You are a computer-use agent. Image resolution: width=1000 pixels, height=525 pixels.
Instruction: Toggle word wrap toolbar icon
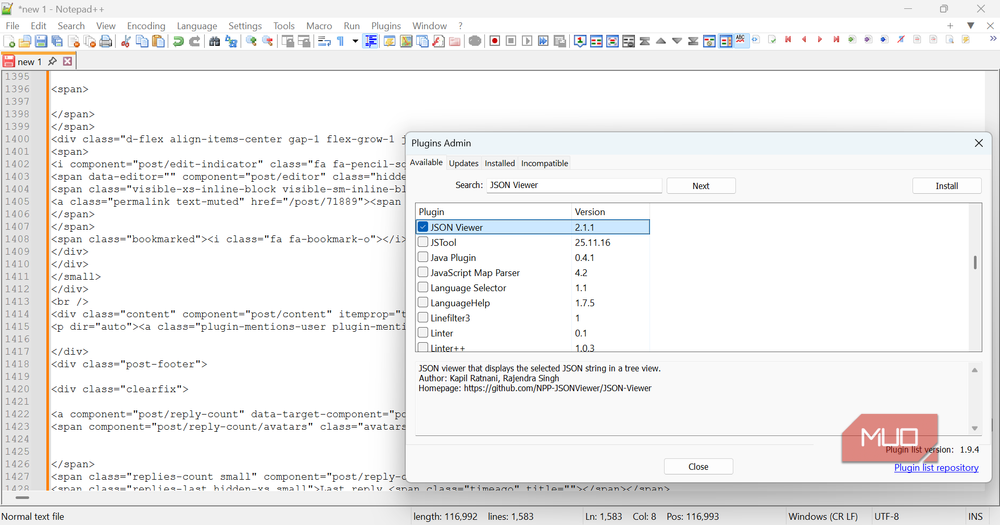pyautogui.click(x=324, y=41)
